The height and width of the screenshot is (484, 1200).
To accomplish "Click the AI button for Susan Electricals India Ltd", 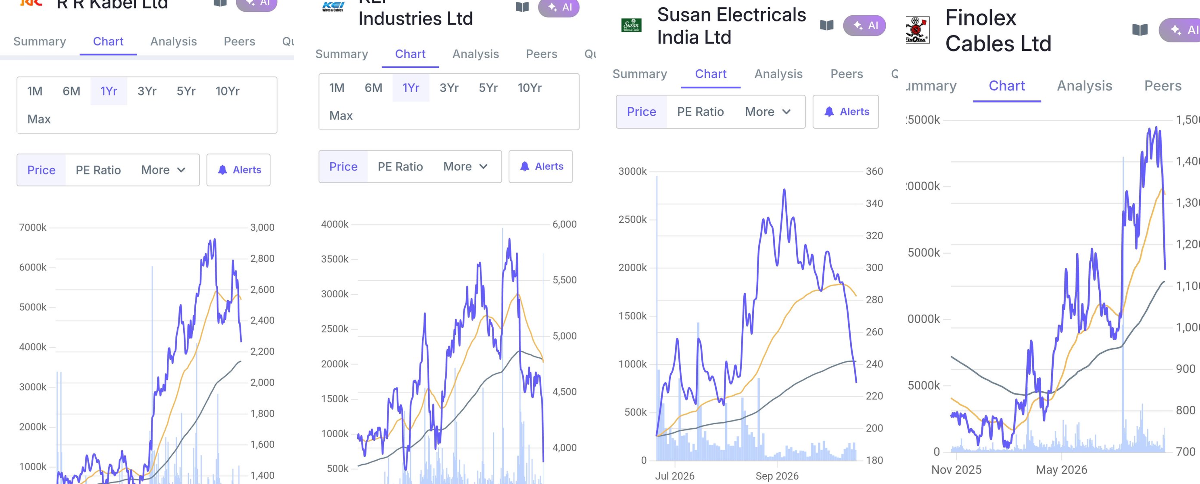I will pyautogui.click(x=864, y=25).
